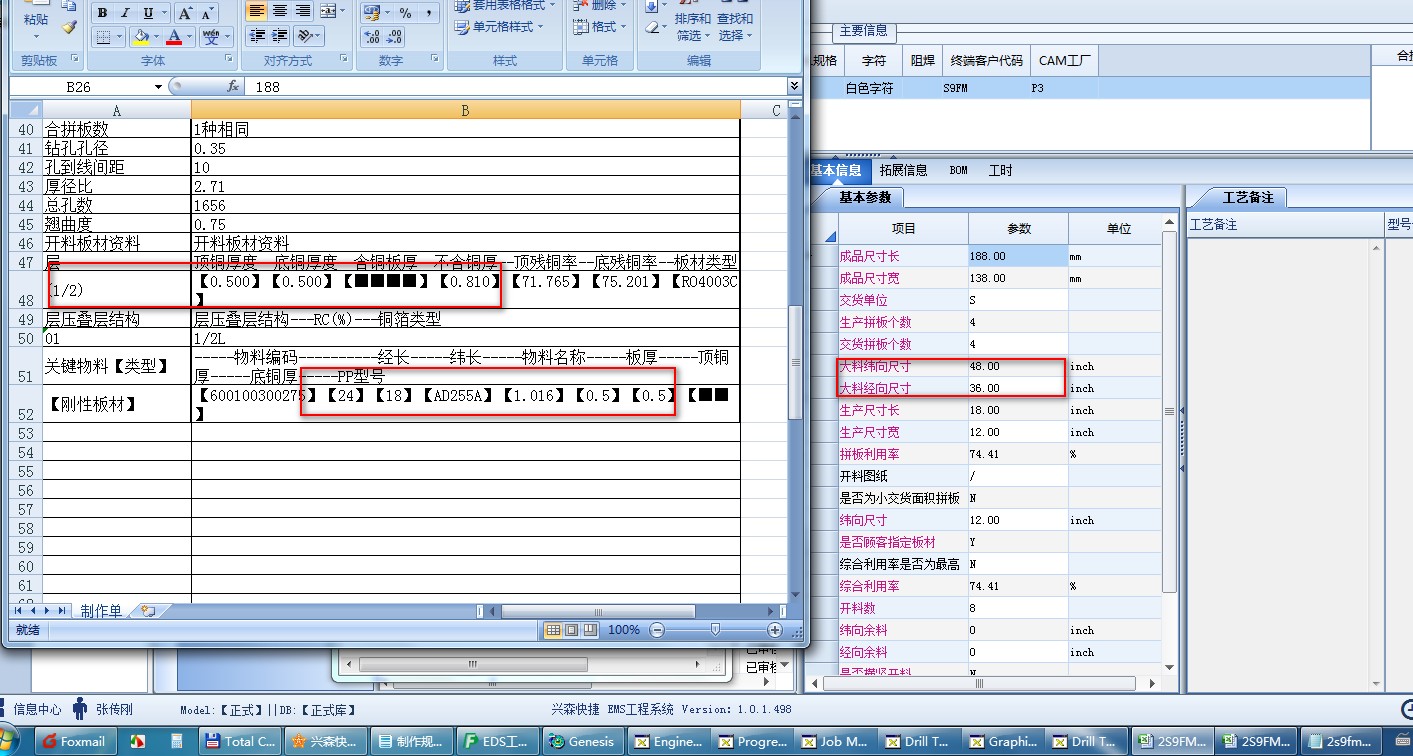
Task: Click the 成品尺寸长 value field 188.00
Action: [x=1018, y=256]
